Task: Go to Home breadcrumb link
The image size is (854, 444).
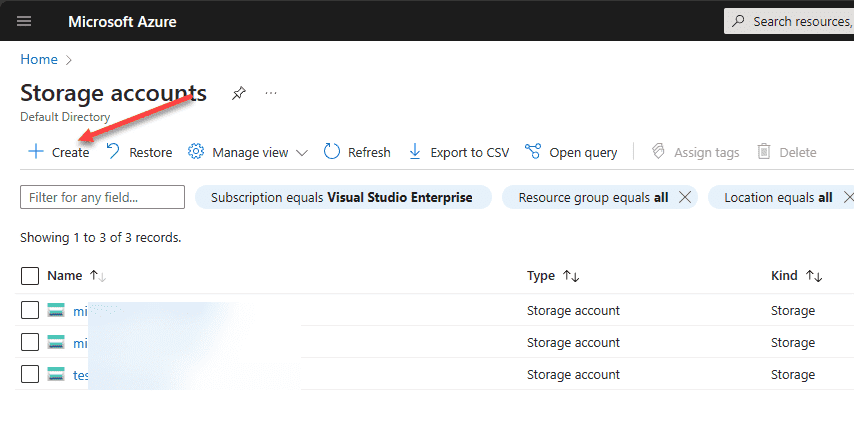Action: (39, 59)
